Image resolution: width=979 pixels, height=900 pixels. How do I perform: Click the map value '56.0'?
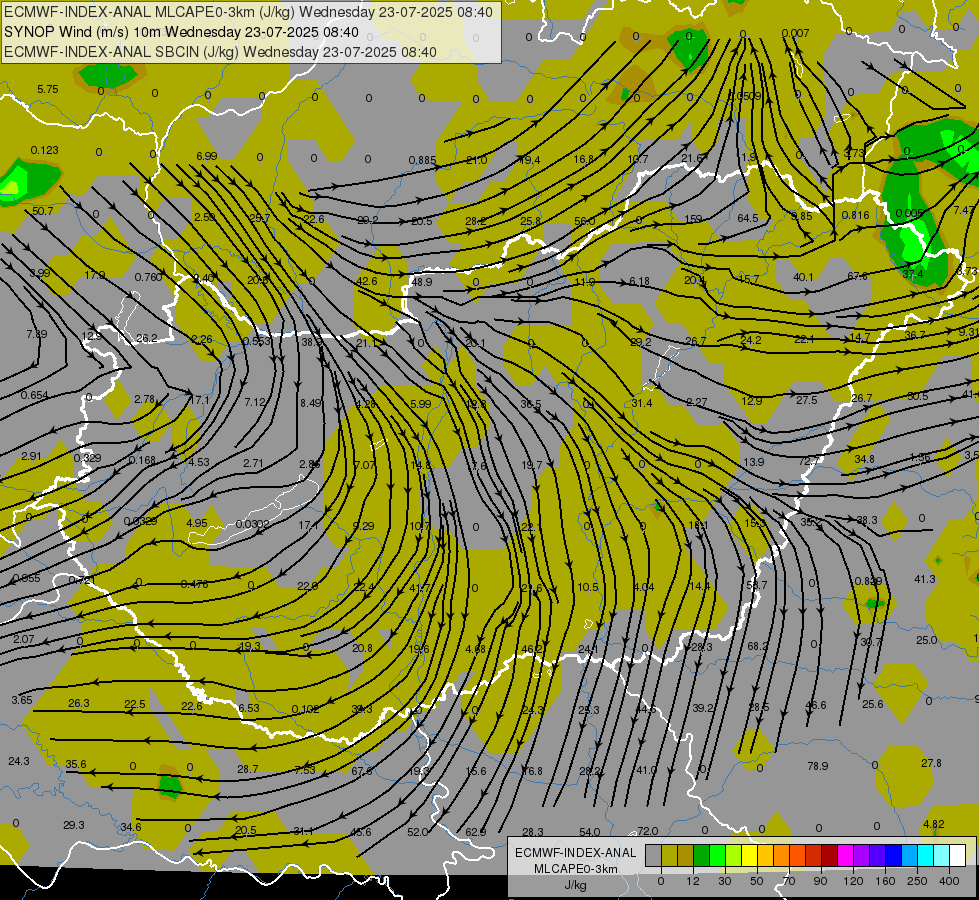pos(584,221)
